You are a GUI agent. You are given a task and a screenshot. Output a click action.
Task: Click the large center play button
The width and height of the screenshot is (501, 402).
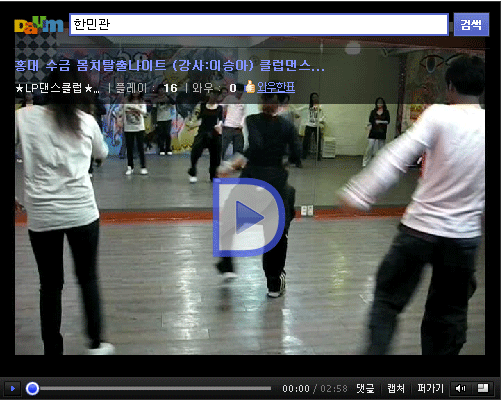coord(249,217)
